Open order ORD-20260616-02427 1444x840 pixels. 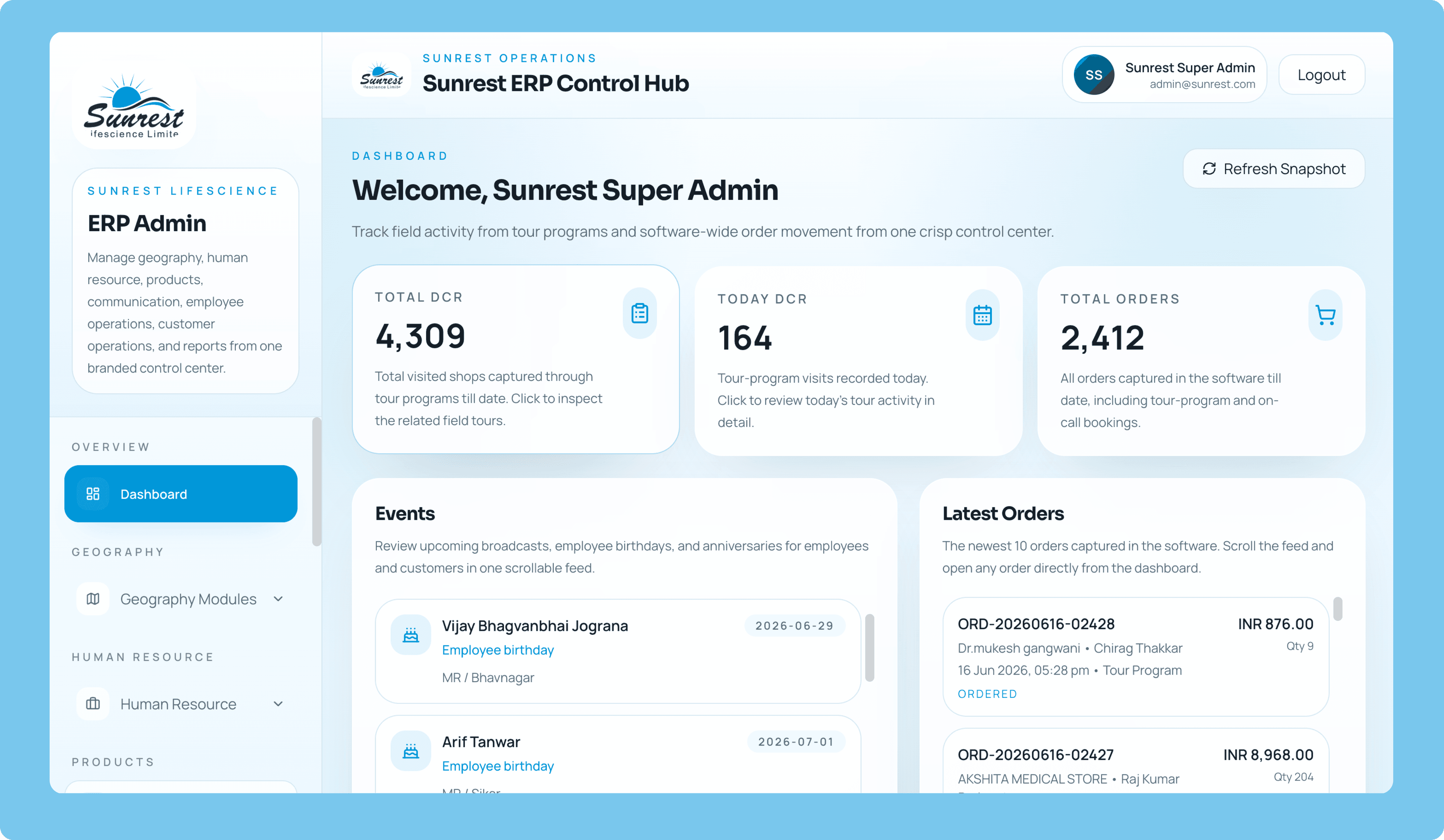(x=1136, y=761)
